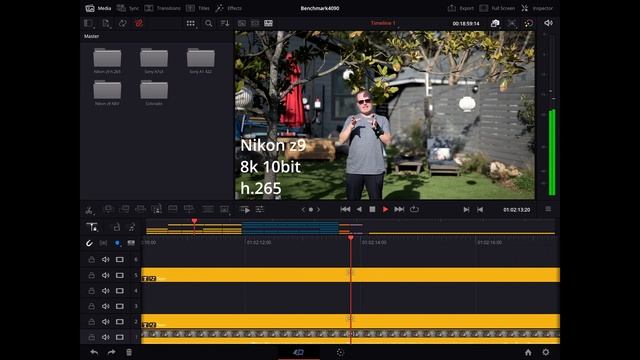Switch to the Transitions tab
640x360 pixels.
click(162, 8)
